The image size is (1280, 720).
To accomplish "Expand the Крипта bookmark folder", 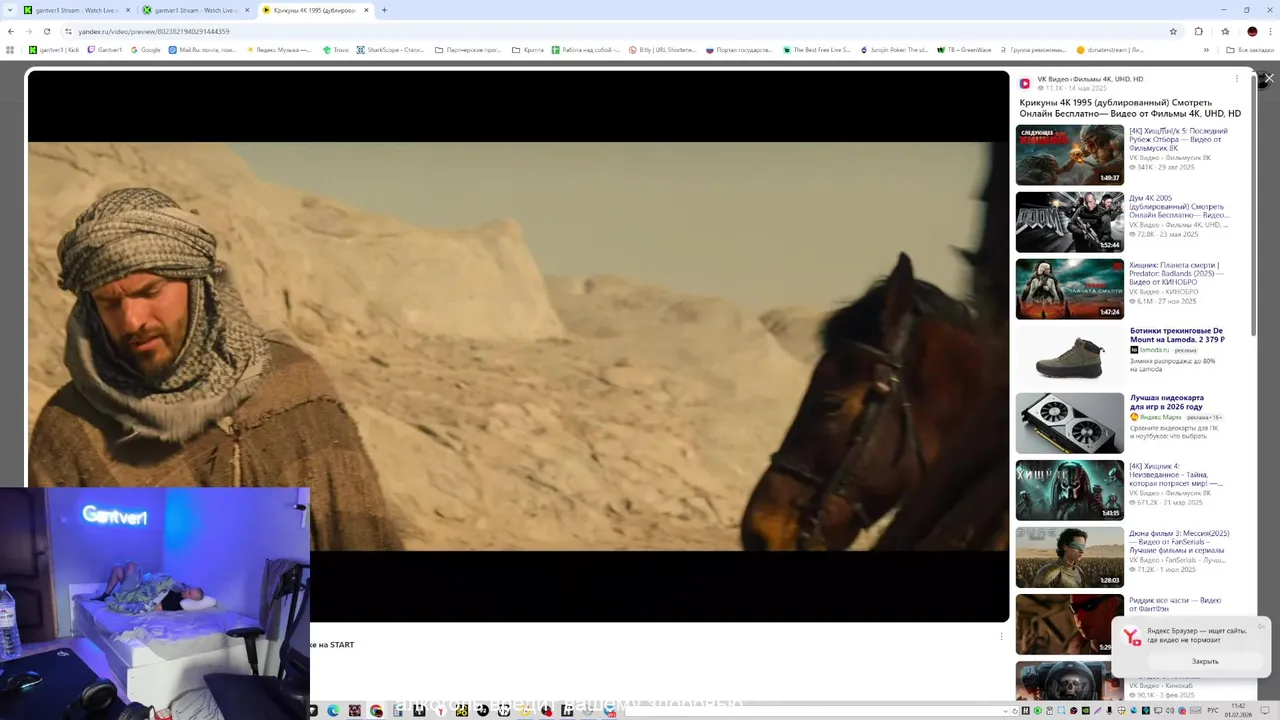I will coord(528,49).
